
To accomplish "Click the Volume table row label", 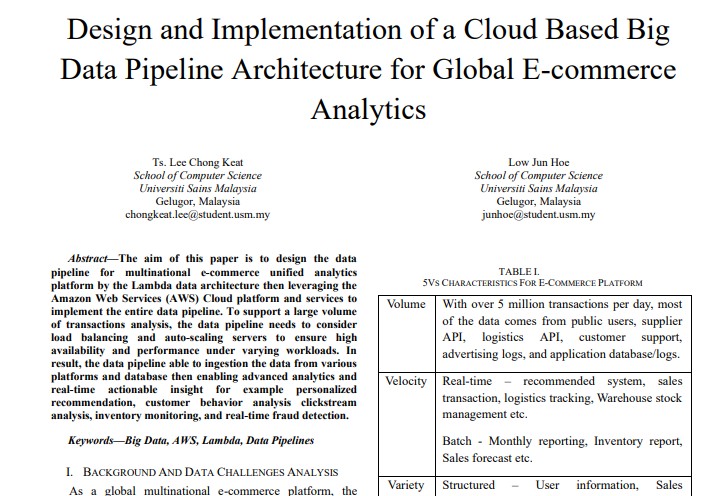I will tap(406, 304).
